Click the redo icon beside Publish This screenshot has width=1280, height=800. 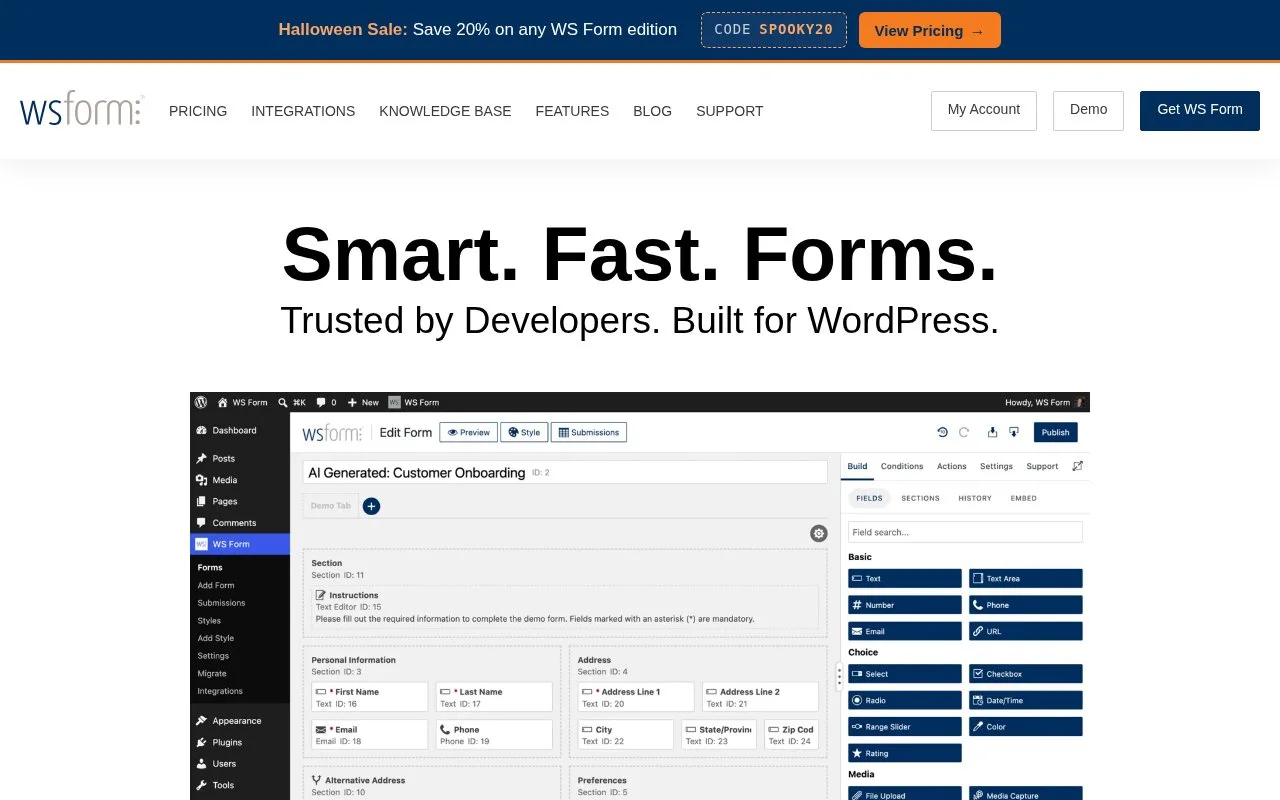pyautogui.click(x=964, y=432)
